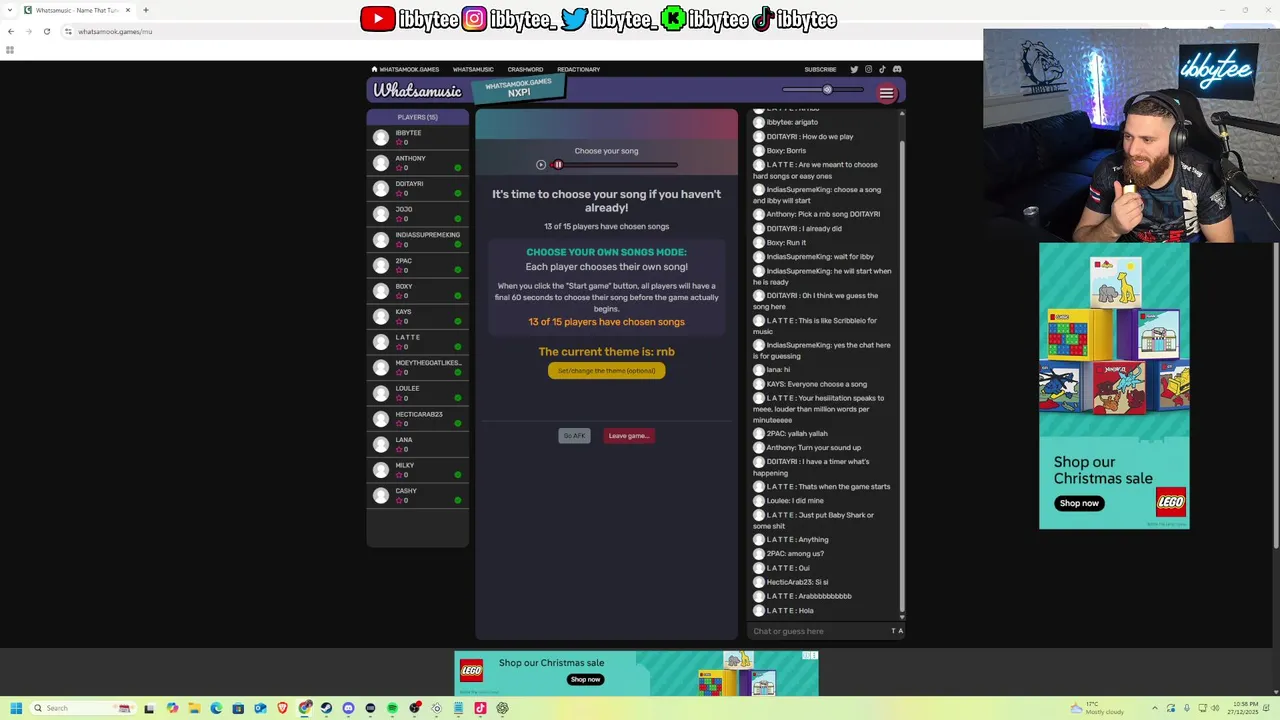
Task: Click the browser back arrow
Action: (x=11, y=31)
